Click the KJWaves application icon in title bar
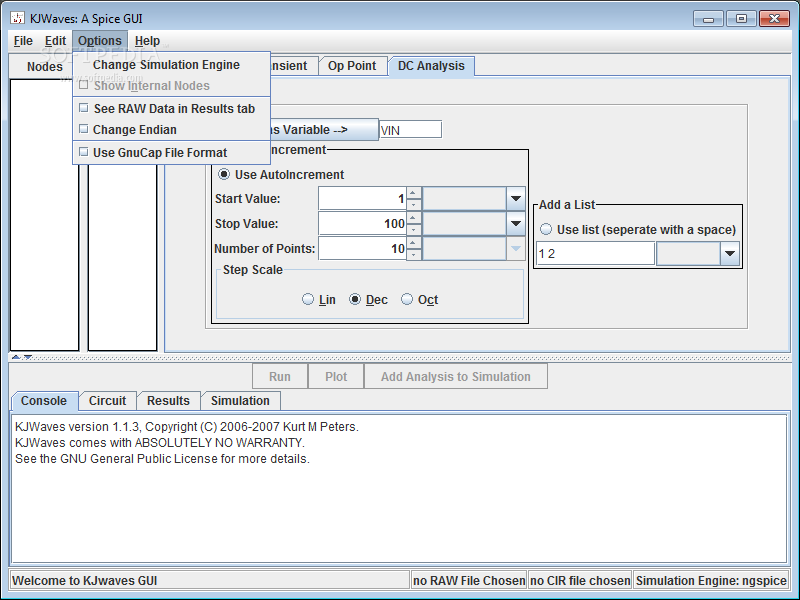This screenshot has height=600, width=800. point(17,18)
